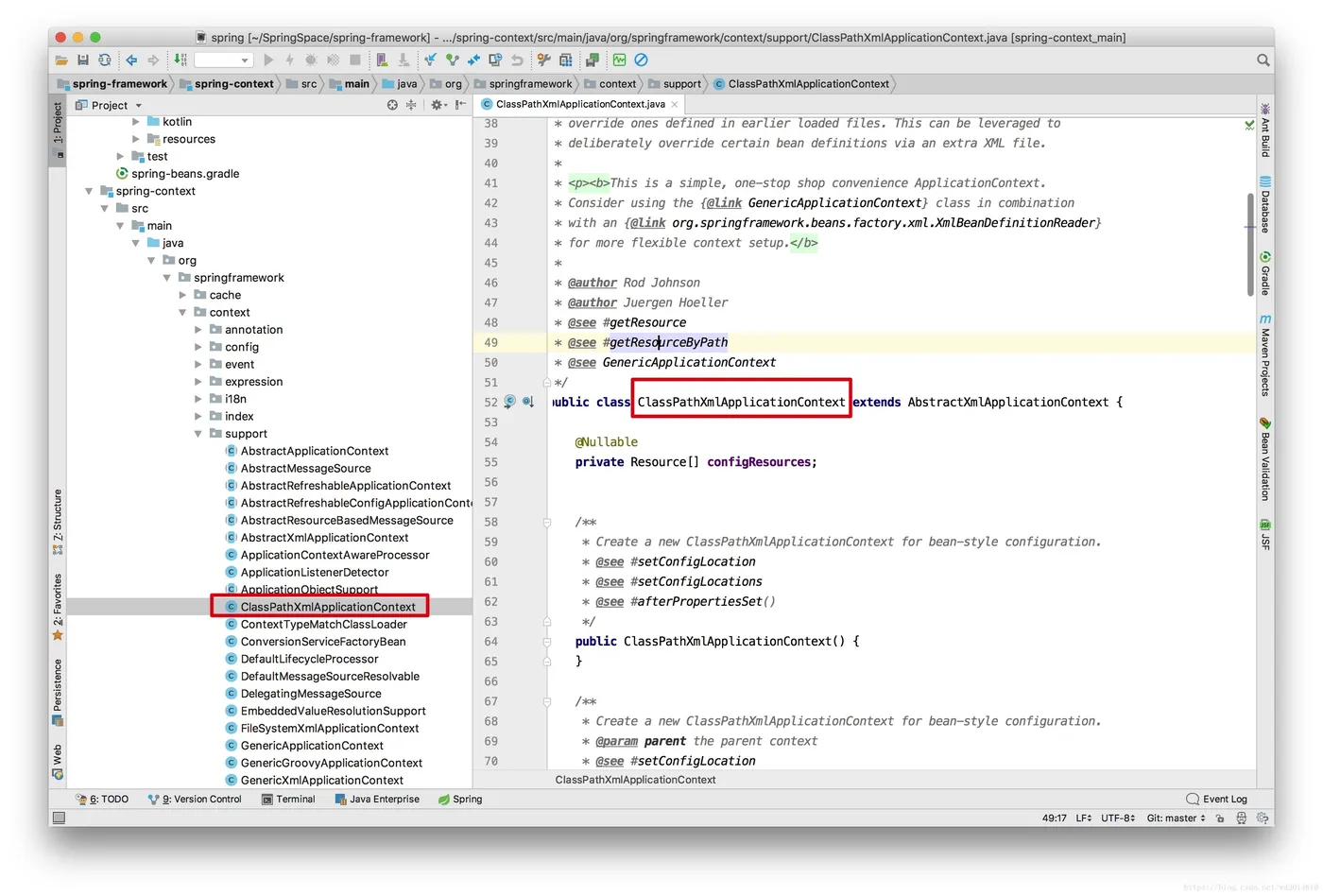Open the Java Enterprise tool window tab

tap(377, 800)
